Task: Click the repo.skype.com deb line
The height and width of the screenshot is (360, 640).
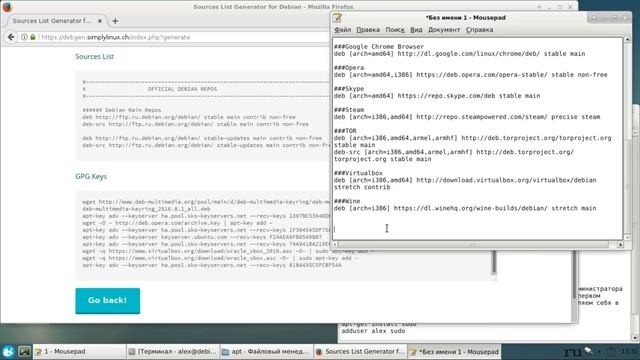Action: click(x=437, y=96)
